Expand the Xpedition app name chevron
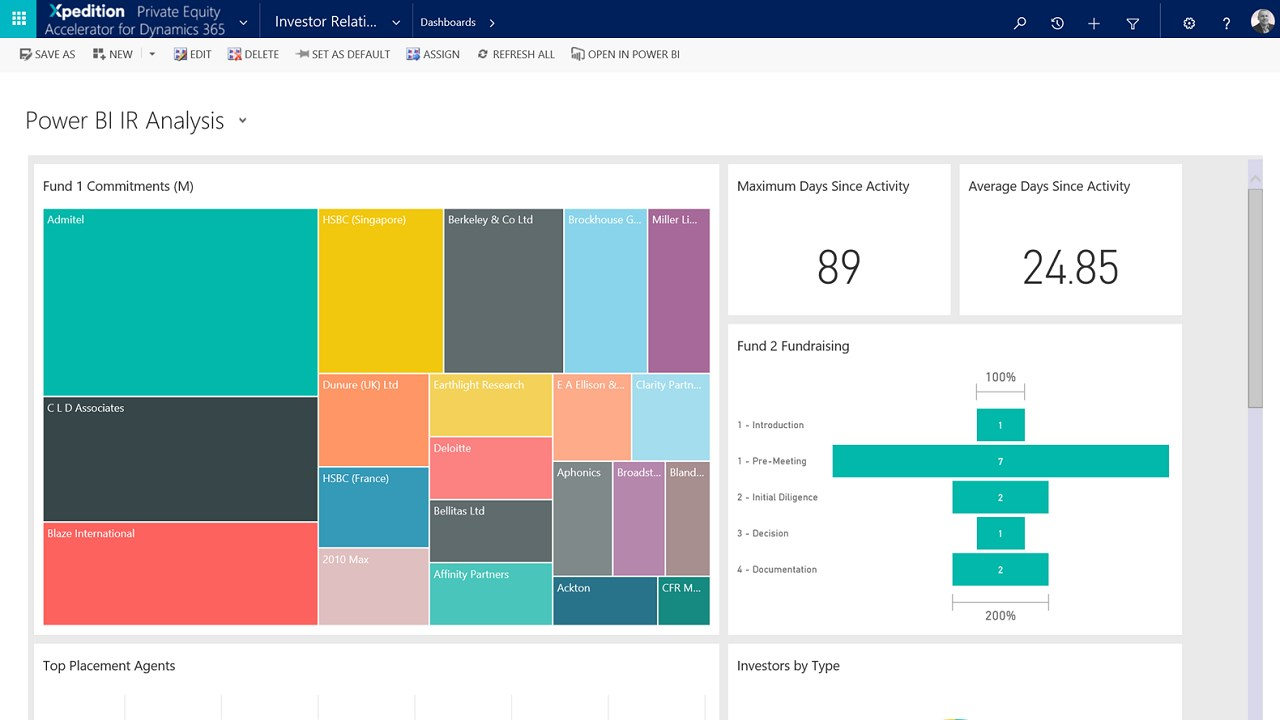The image size is (1280, 720). pyautogui.click(x=243, y=23)
